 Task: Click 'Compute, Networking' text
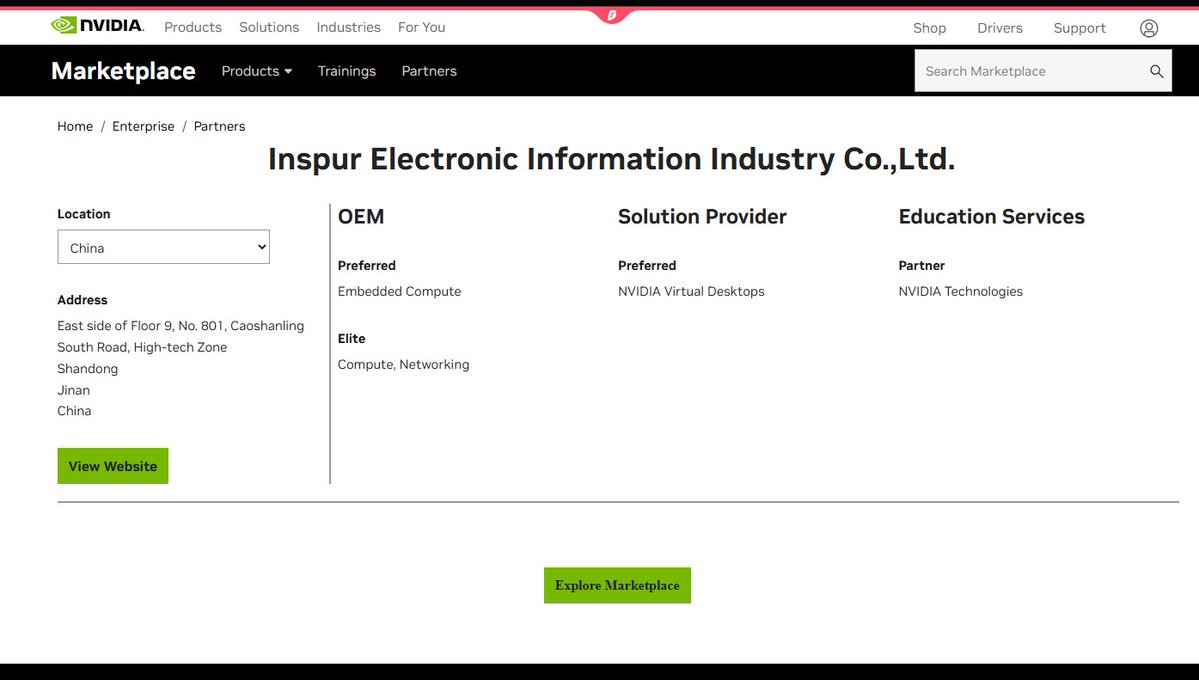[x=403, y=365]
